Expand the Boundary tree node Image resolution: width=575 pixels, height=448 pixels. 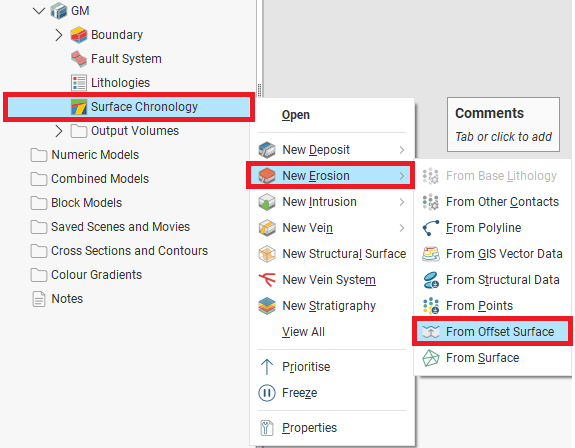(59, 35)
